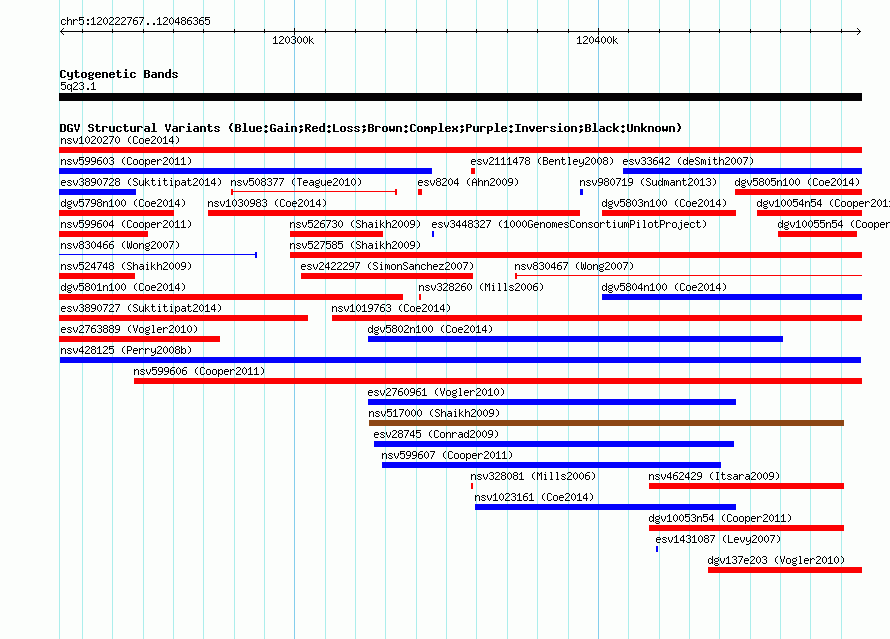Viewport: 890px width, 639px height.
Task: Click nsv1019763 (Coe2014) label
Action: coord(391,308)
